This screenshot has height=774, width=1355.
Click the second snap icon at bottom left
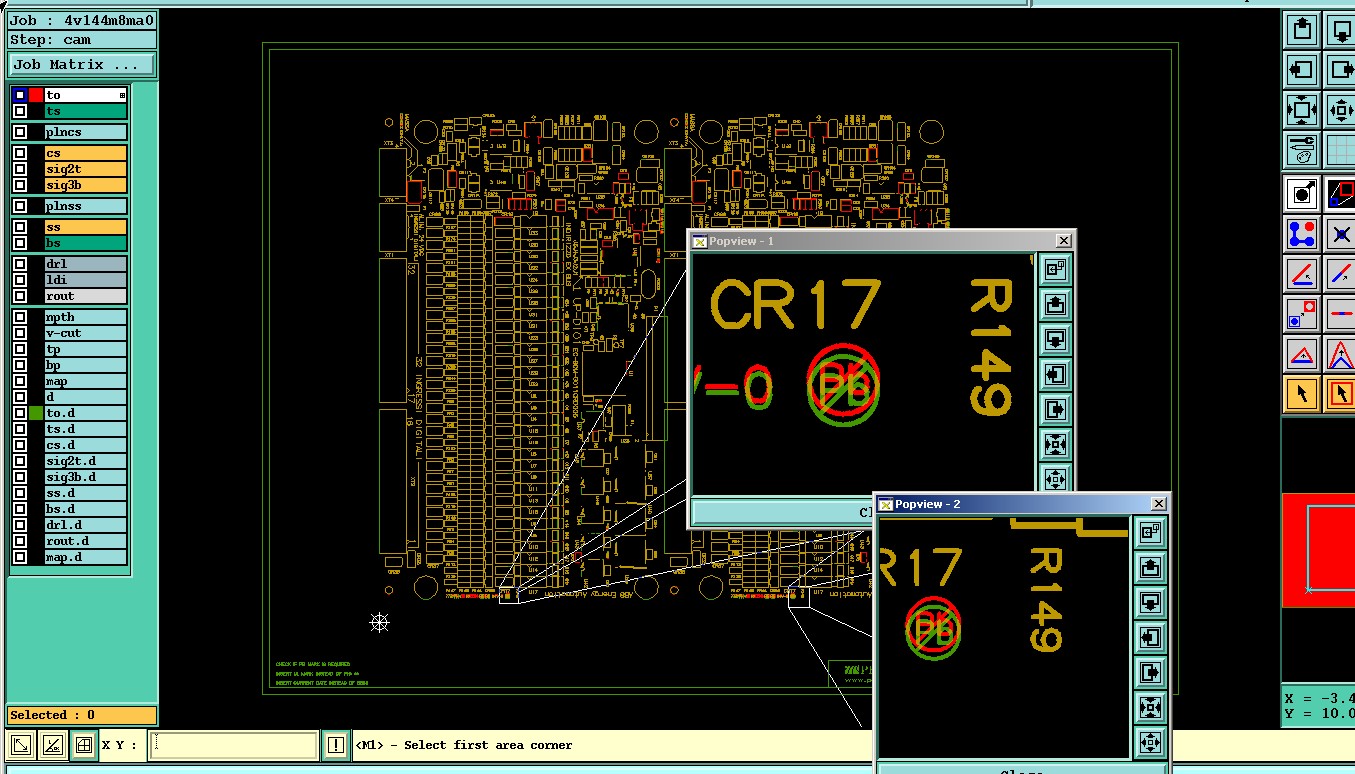point(53,745)
